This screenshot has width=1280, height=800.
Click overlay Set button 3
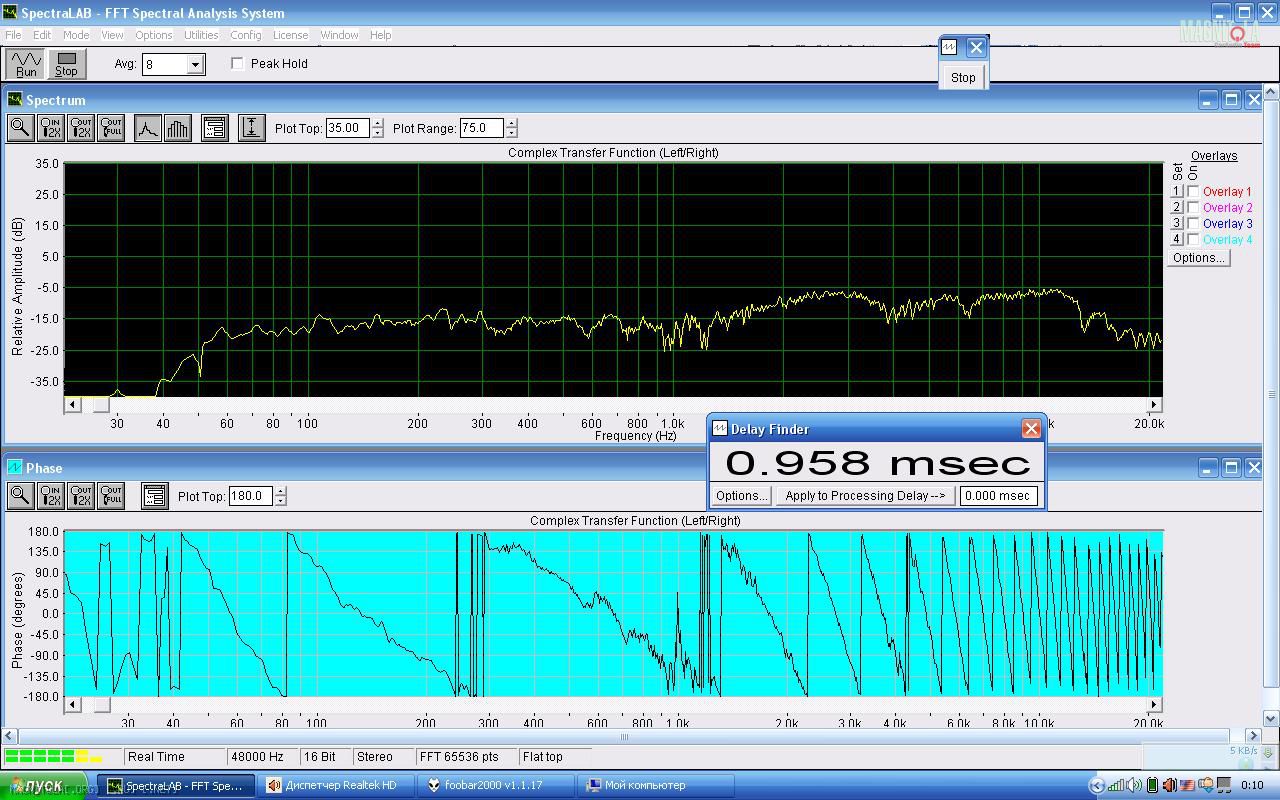click(1176, 223)
